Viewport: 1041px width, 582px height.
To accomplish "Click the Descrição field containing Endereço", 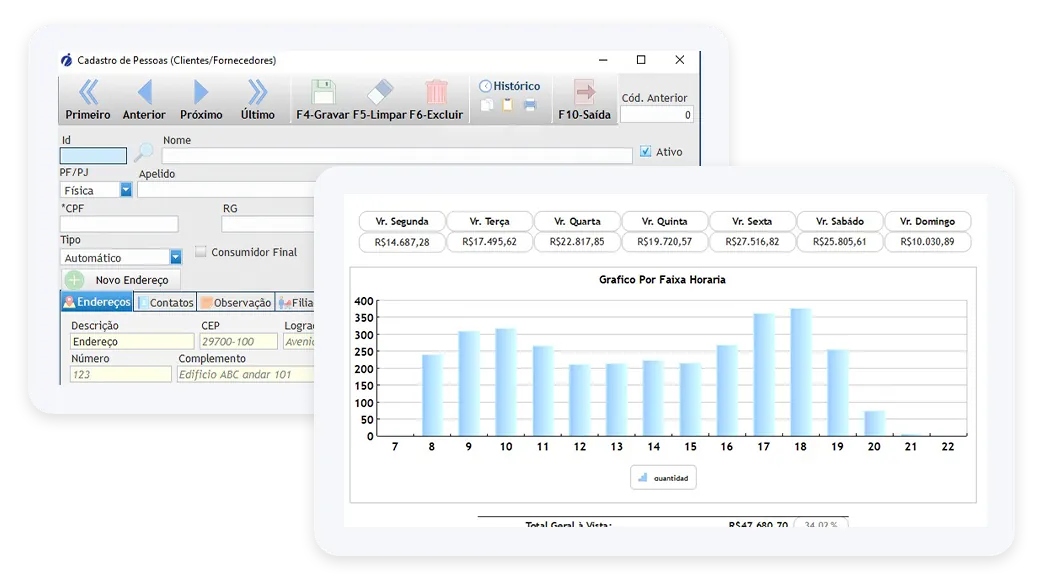I will tap(132, 342).
